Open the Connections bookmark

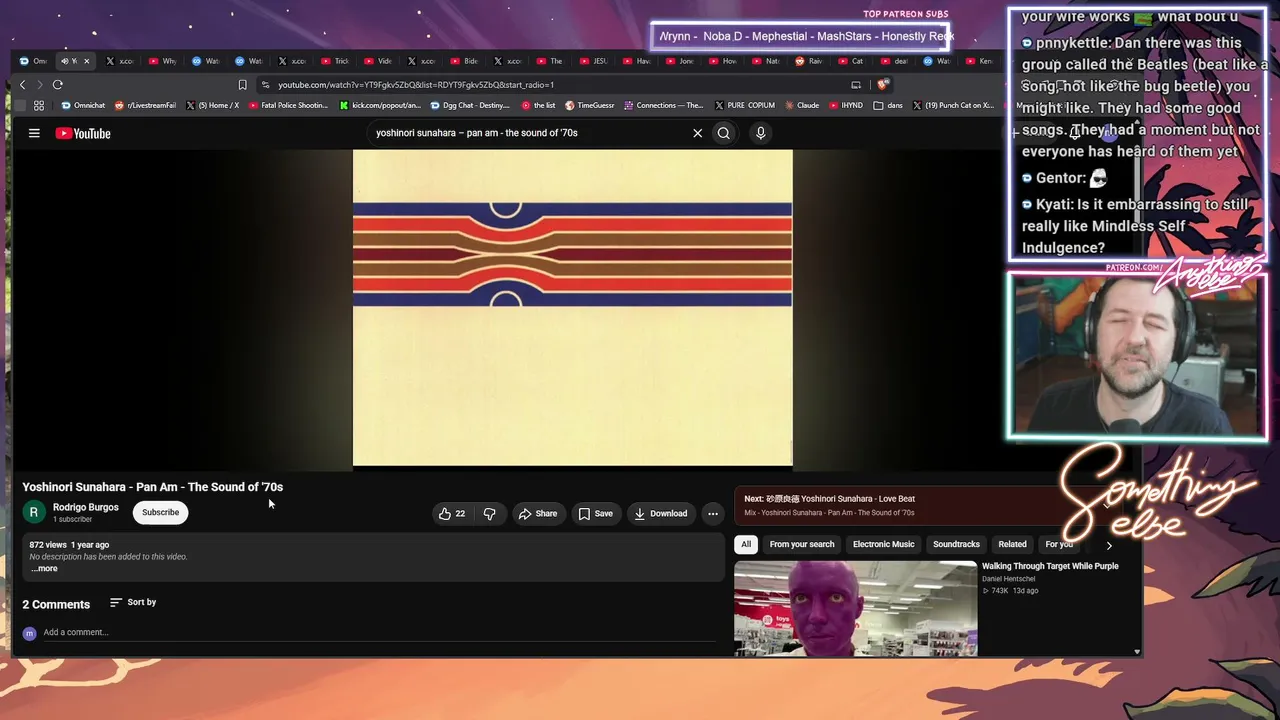pyautogui.click(x=664, y=105)
